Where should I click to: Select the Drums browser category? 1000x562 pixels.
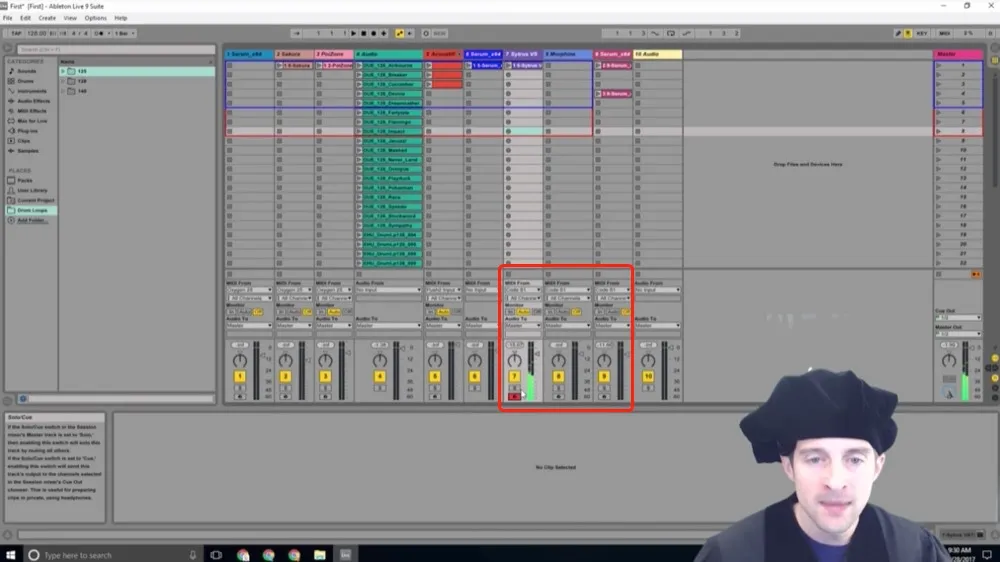[x=26, y=81]
